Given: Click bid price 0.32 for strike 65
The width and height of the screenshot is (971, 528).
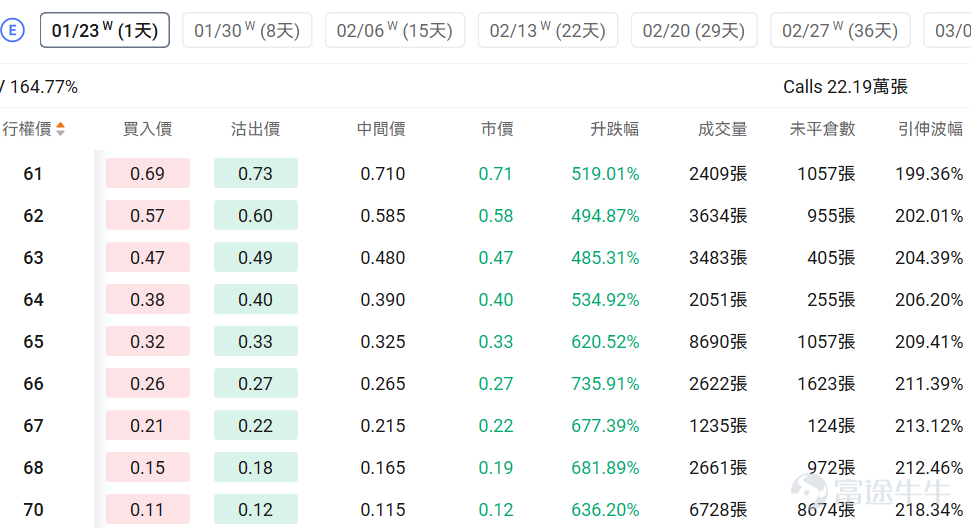Looking at the screenshot, I should (147, 342).
